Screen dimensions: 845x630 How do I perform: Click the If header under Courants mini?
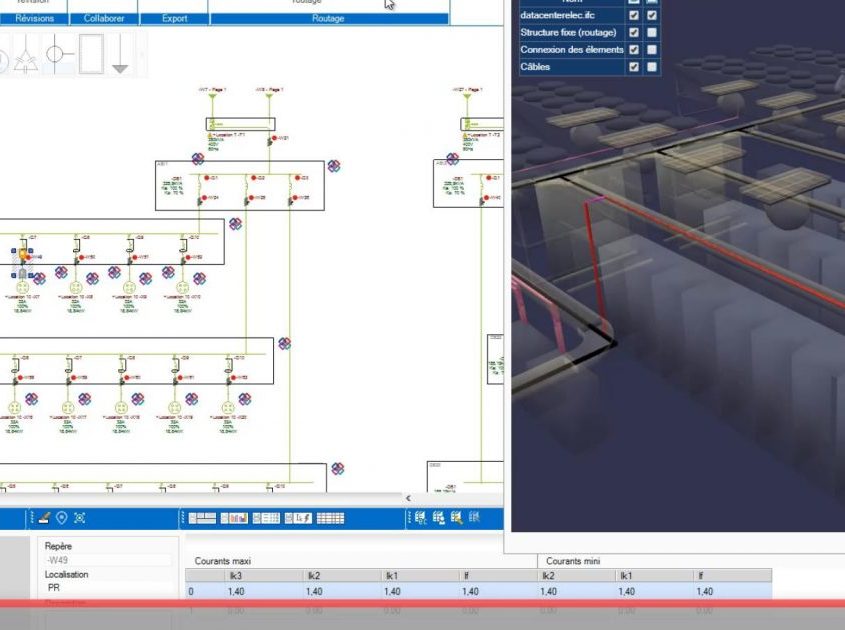click(x=732, y=576)
